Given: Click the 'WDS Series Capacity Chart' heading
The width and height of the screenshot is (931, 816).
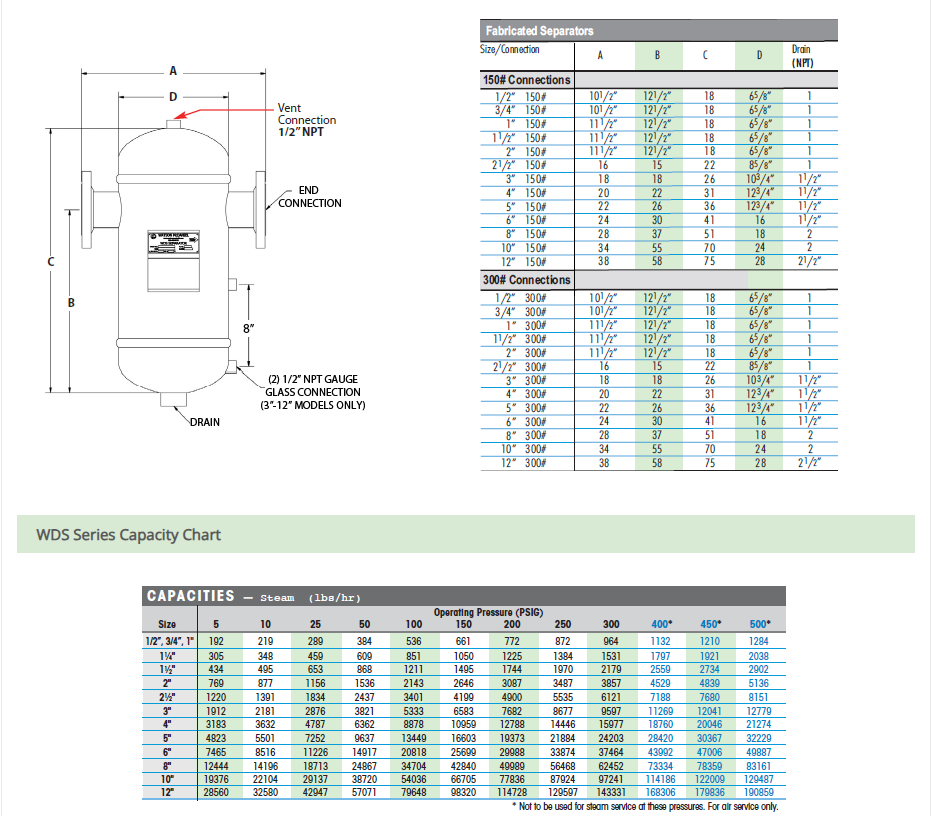Looking at the screenshot, I should pyautogui.click(x=129, y=535).
